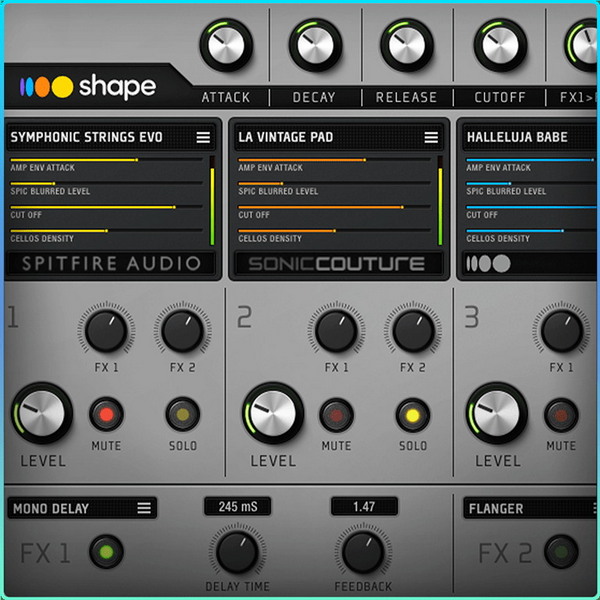Click the Symphonic Strings level meter
The height and width of the screenshot is (600, 600).
click(212, 201)
